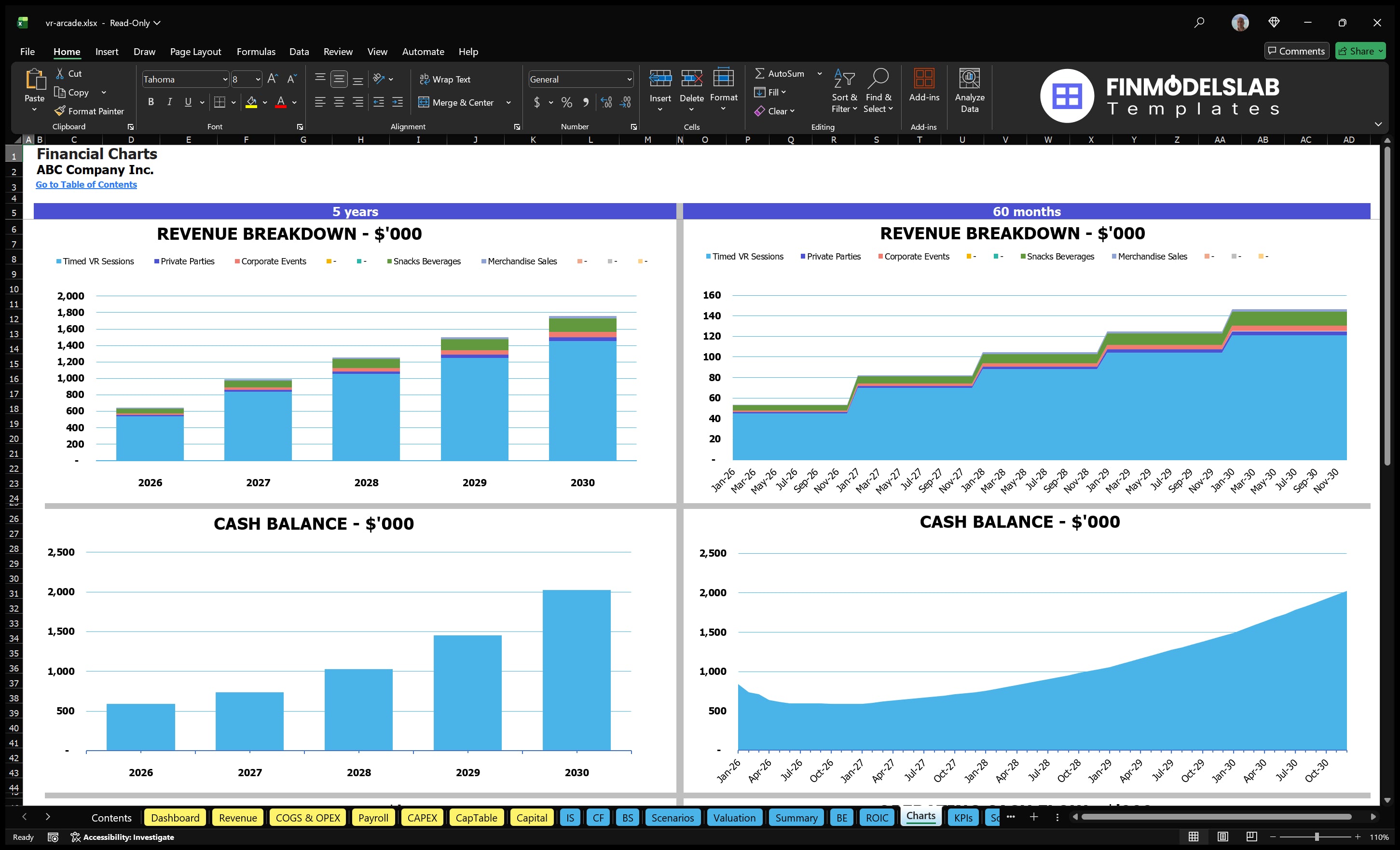Open the Dashboard sheet tab
The width and height of the screenshot is (1400, 850).
point(175,818)
